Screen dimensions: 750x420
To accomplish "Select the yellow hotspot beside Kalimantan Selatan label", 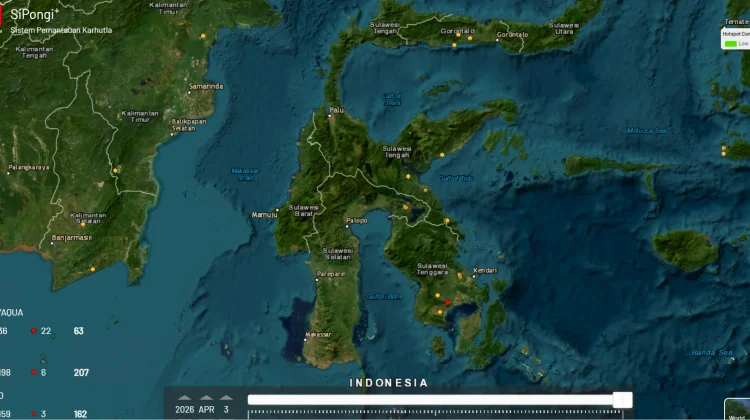I will [x=83, y=224].
